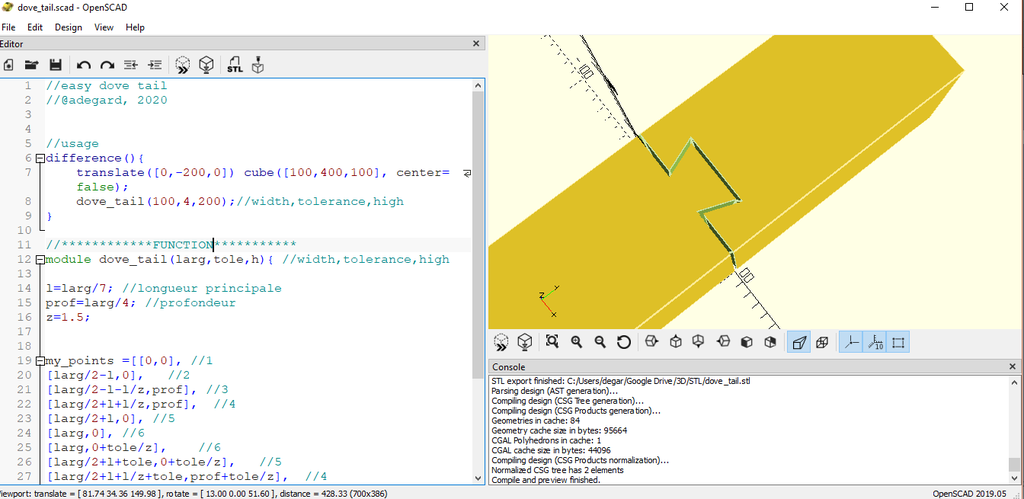This screenshot has width=1024, height=499.
Task: Export as STL using the STL icon
Action: tap(235, 65)
